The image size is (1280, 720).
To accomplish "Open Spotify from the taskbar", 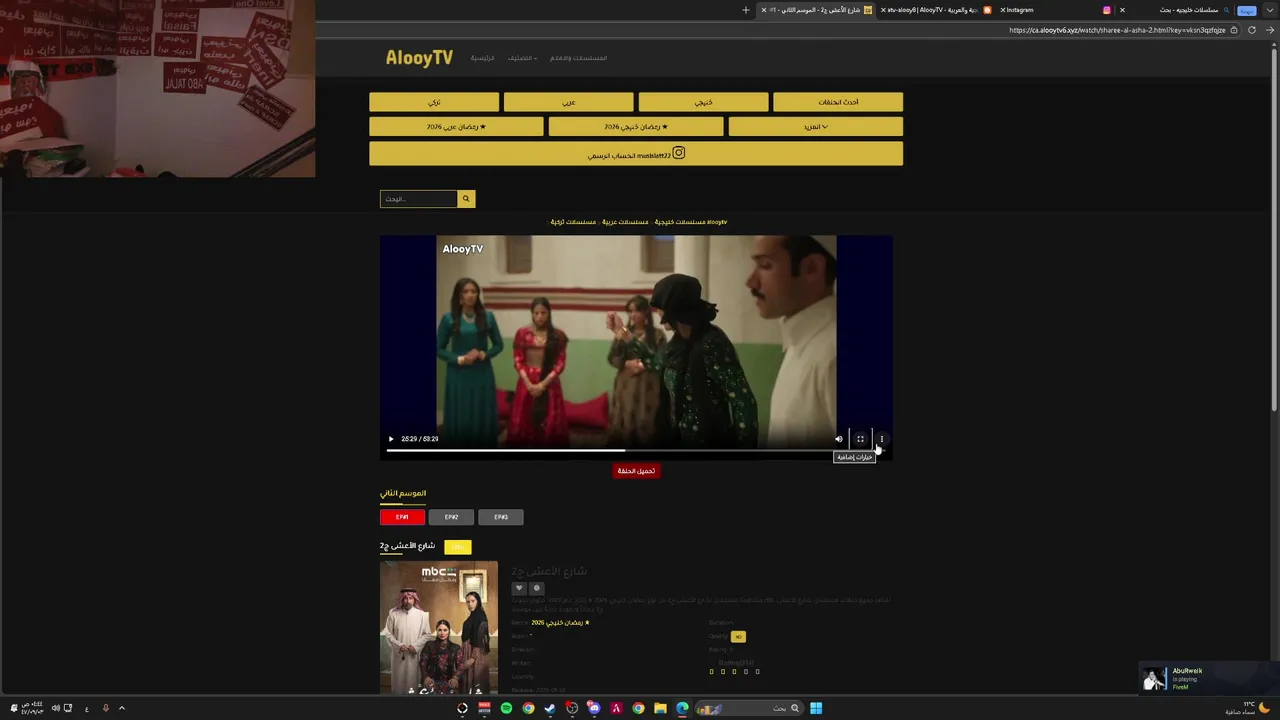I will 506,708.
